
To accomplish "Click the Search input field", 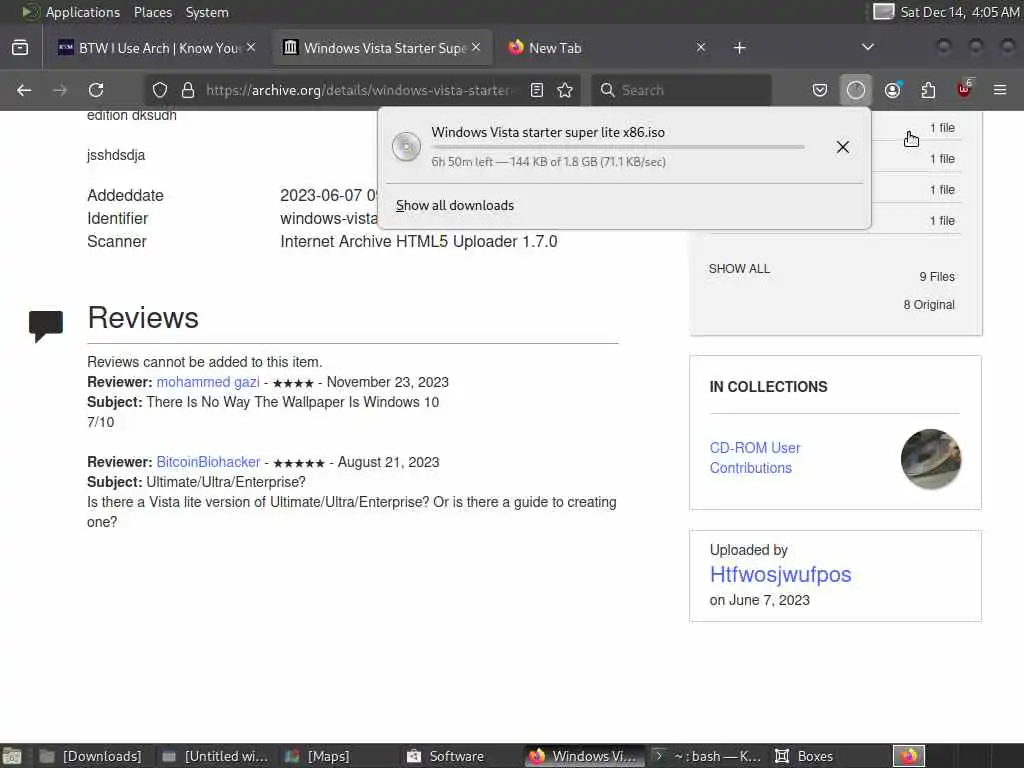I will click(681, 90).
